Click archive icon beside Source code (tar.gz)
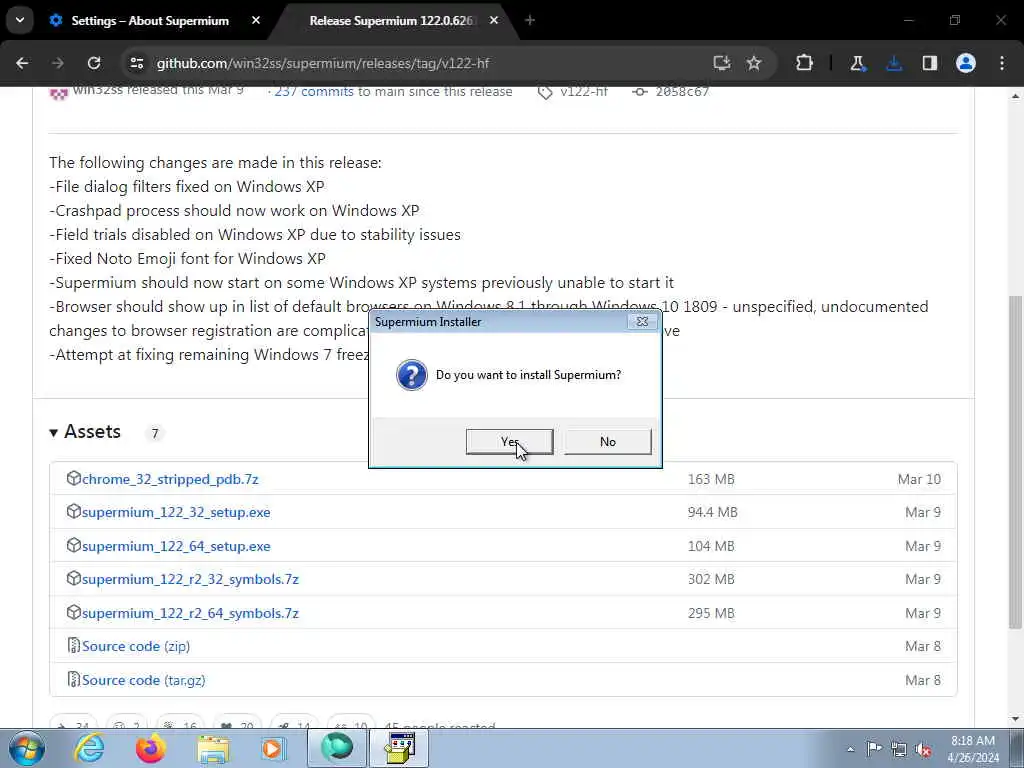Screen dimensions: 1024x768 (74, 679)
